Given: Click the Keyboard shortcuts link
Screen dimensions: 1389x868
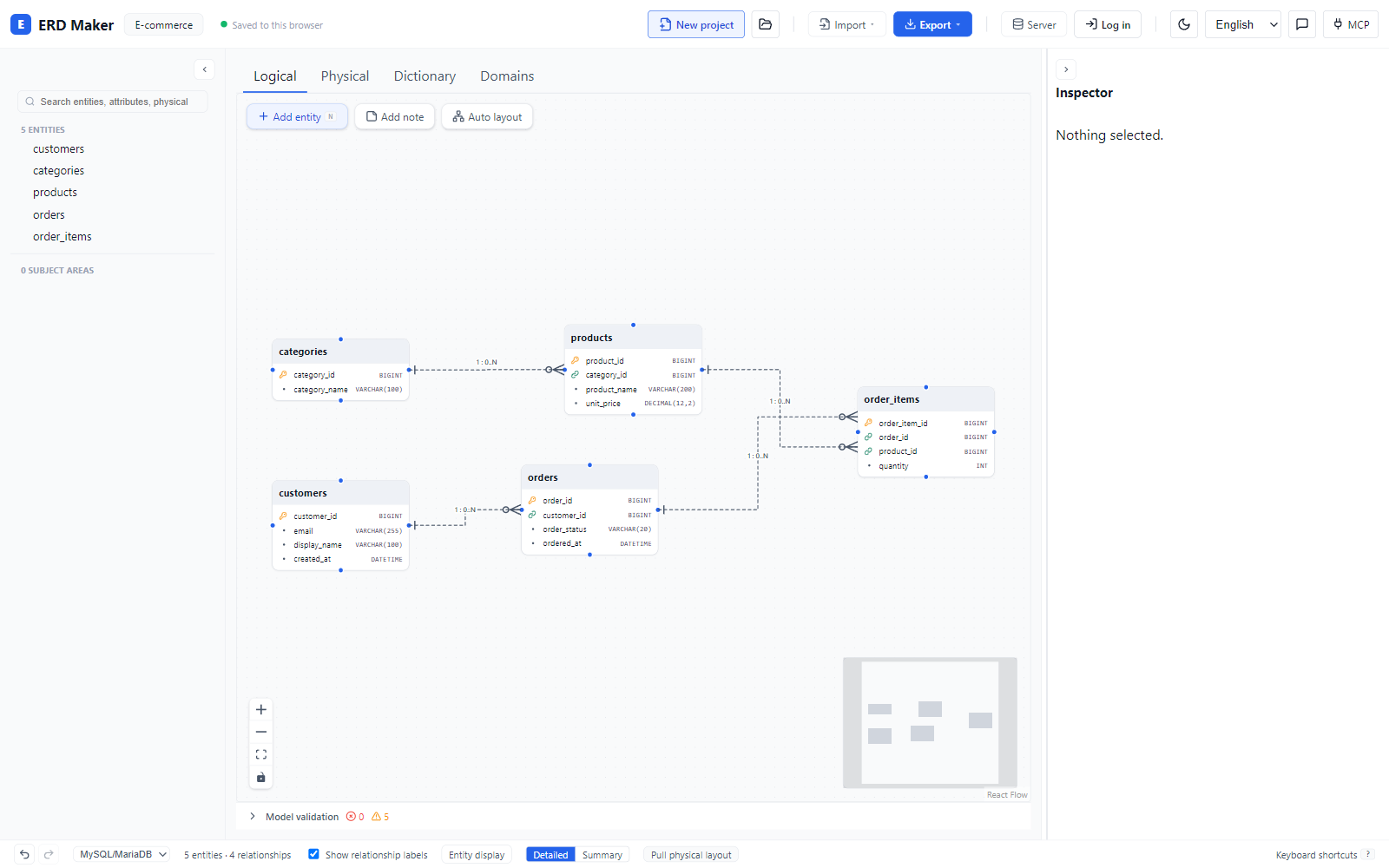Looking at the screenshot, I should (1316, 855).
